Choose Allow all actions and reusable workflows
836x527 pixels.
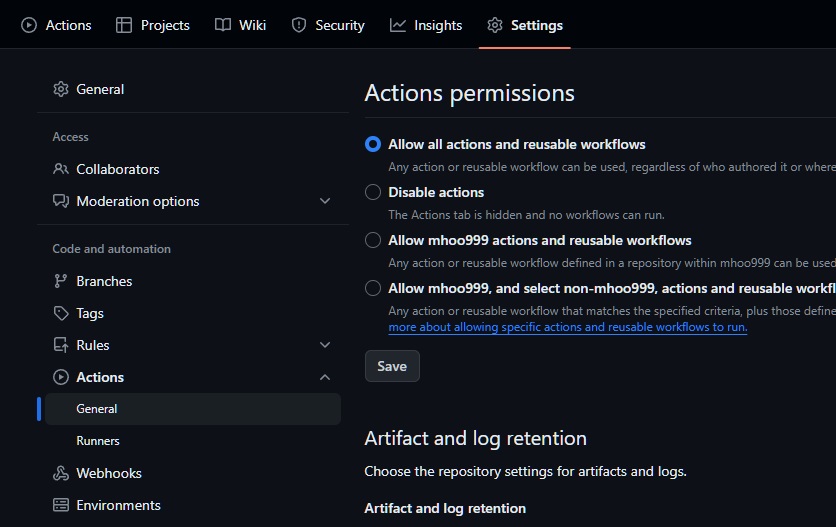pos(373,144)
